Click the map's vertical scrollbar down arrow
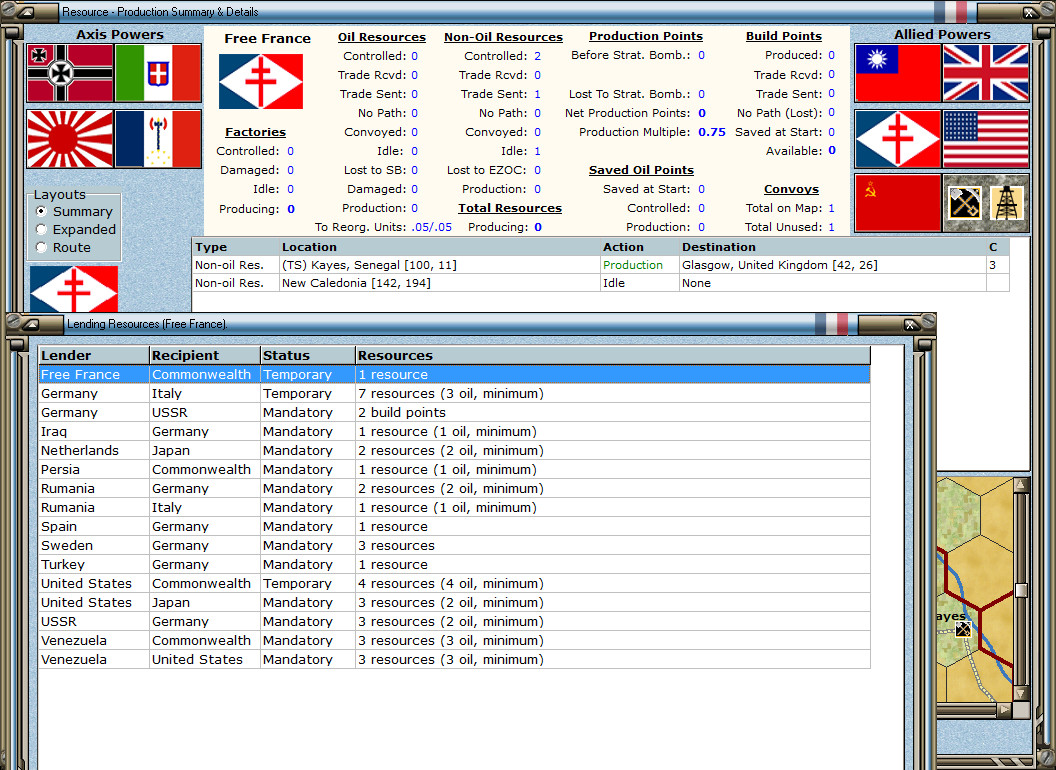This screenshot has height=770, width=1056. click(x=1021, y=693)
